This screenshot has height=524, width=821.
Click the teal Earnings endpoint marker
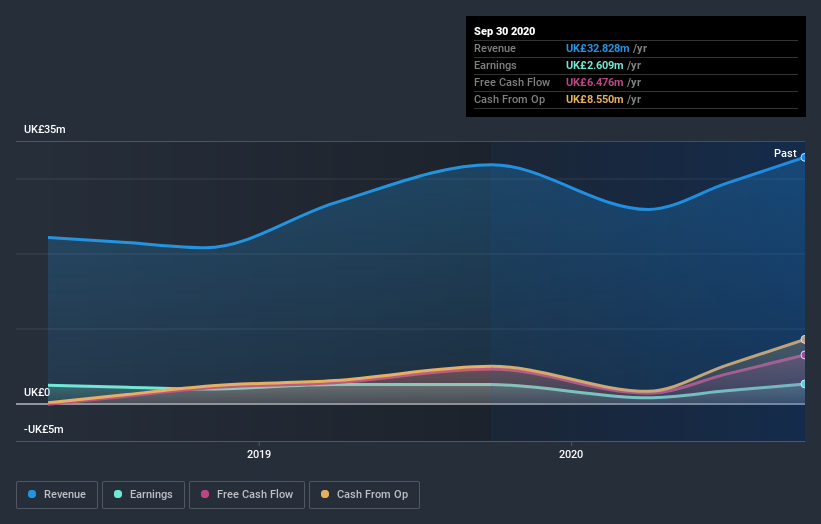click(x=804, y=384)
